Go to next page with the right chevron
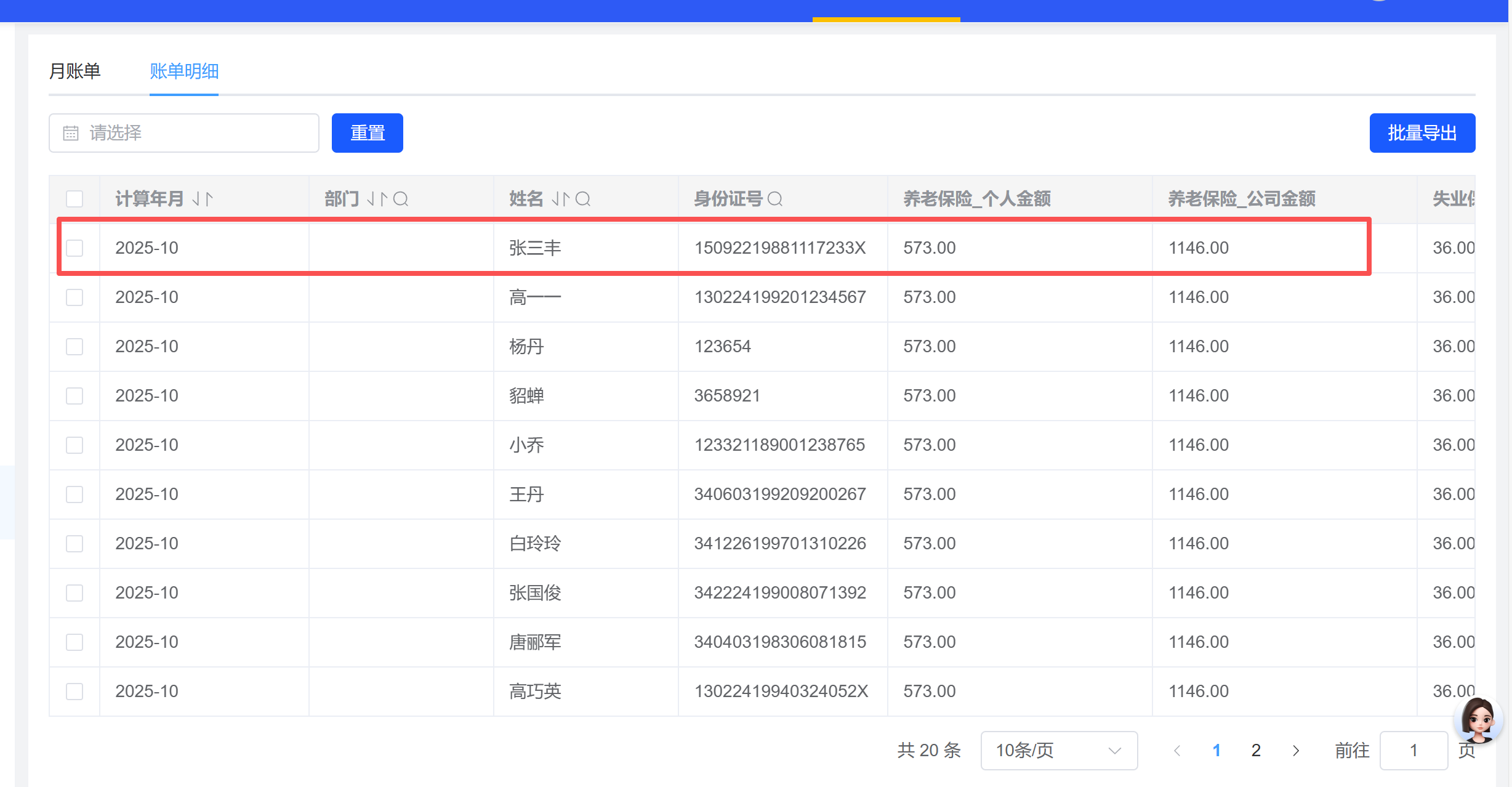 [x=1296, y=750]
